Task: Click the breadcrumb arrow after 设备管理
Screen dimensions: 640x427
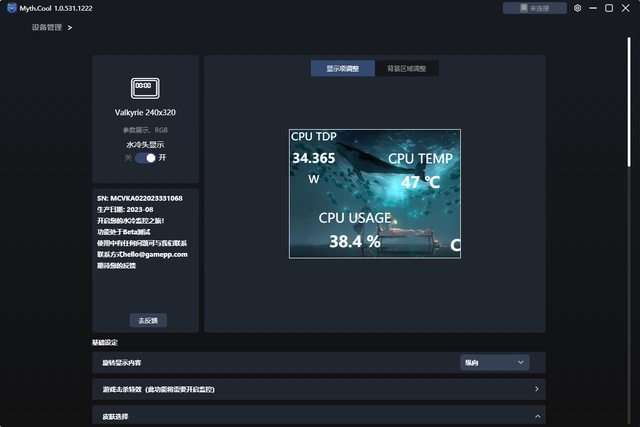Action: (x=69, y=27)
